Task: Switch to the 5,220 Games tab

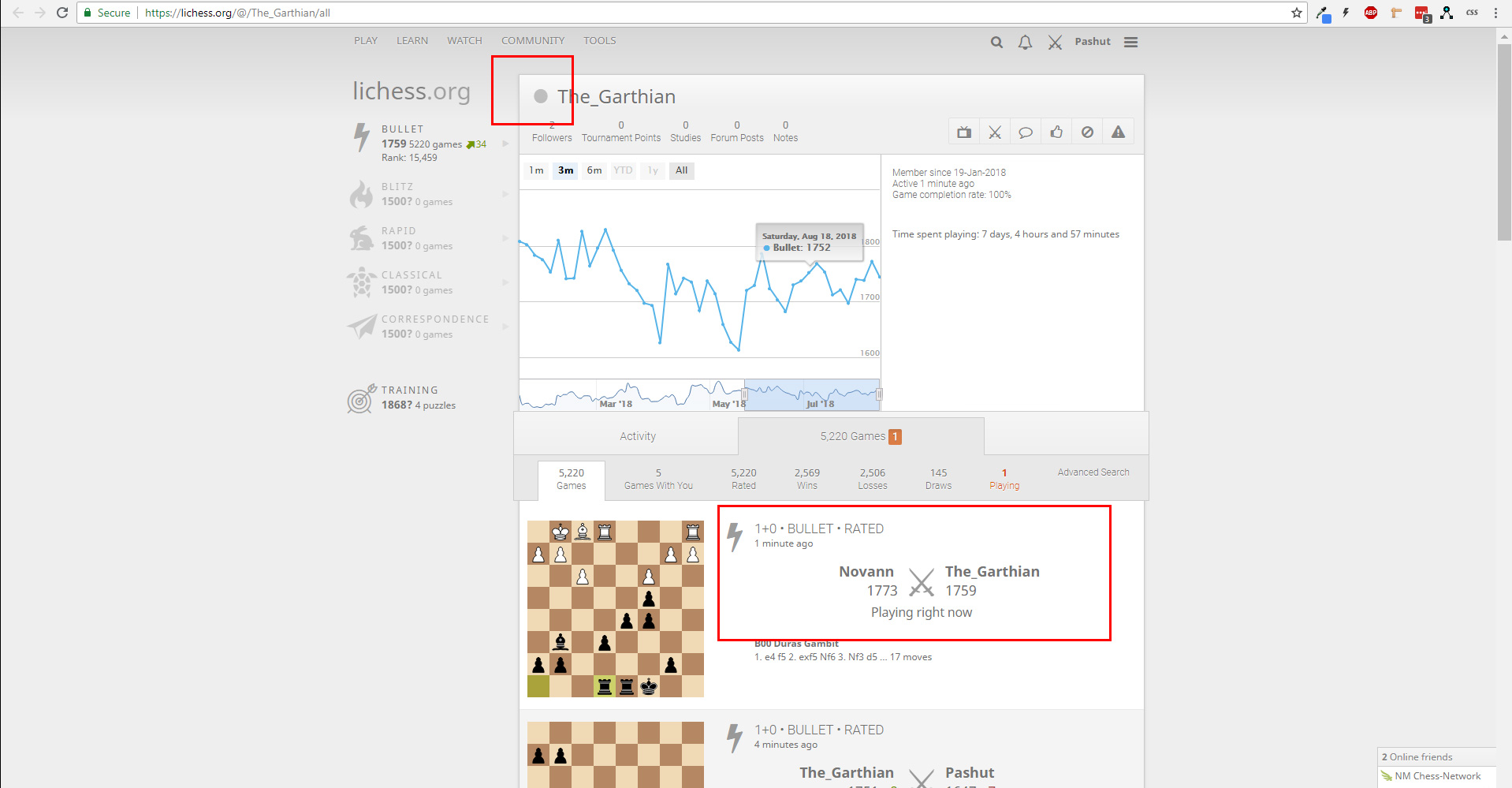Action: click(x=861, y=436)
